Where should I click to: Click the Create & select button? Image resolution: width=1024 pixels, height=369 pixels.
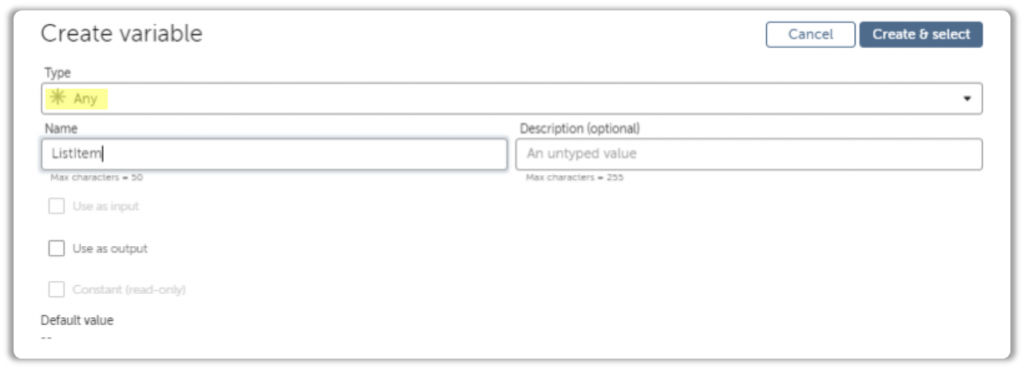(921, 35)
